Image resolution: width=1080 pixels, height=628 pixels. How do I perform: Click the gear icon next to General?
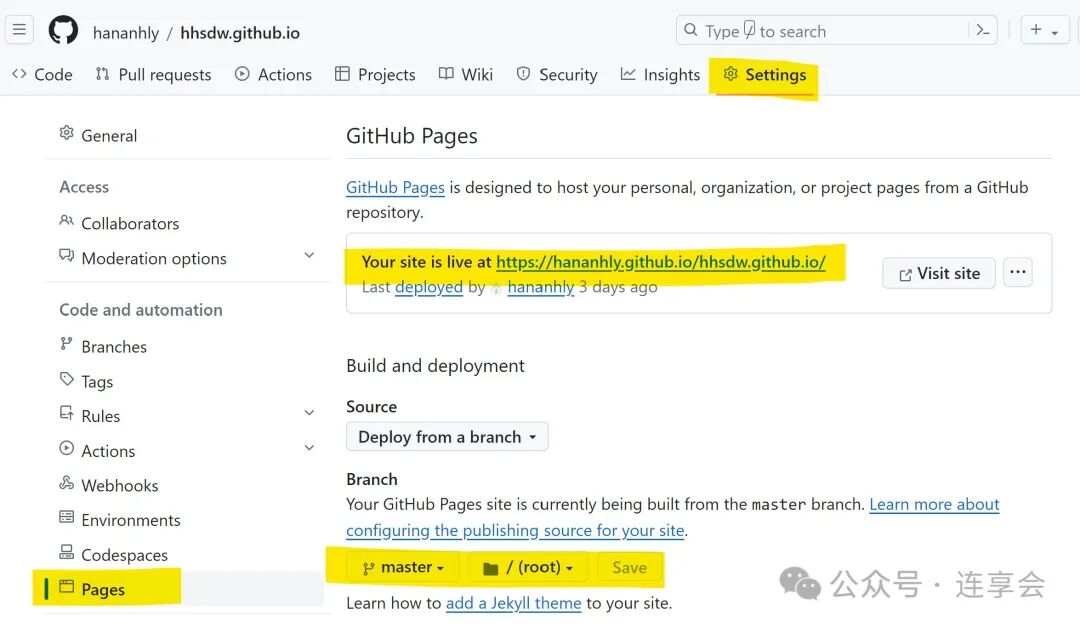66,133
